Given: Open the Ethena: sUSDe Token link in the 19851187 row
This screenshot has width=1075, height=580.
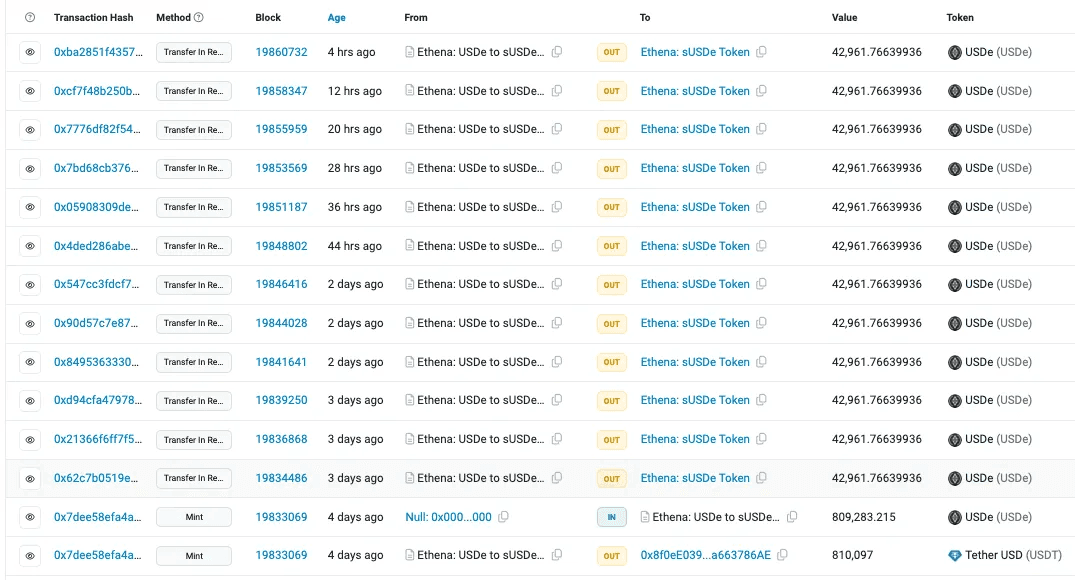Looking at the screenshot, I should coord(694,207).
